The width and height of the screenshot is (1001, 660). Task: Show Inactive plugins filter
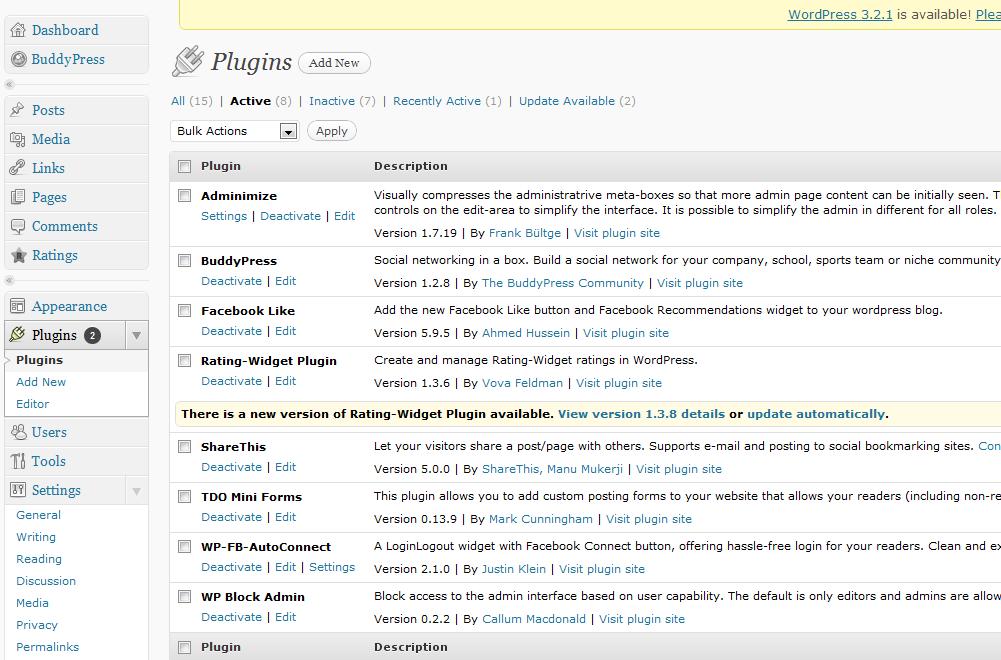coord(332,101)
